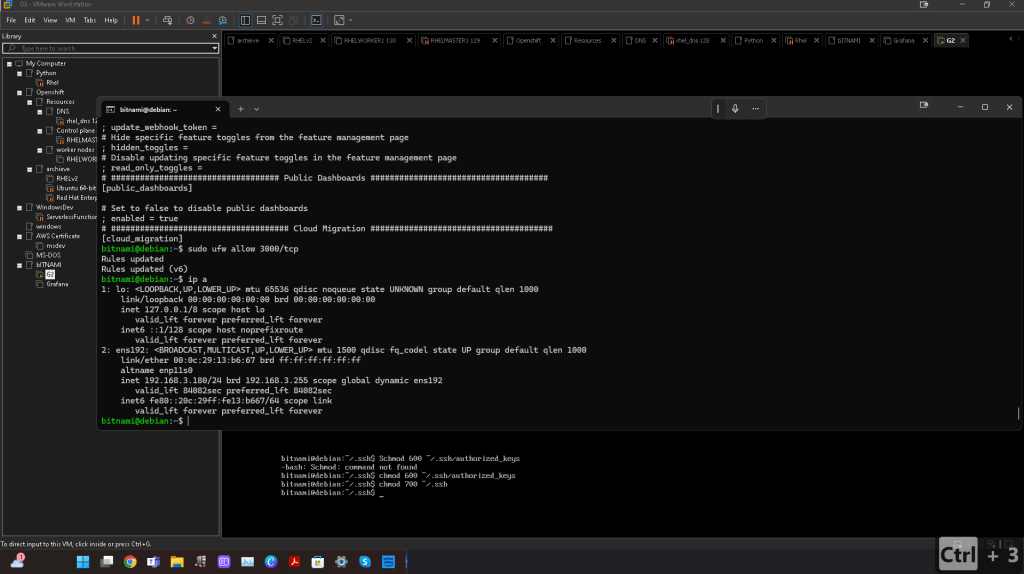Enter full screen mode

point(278,20)
